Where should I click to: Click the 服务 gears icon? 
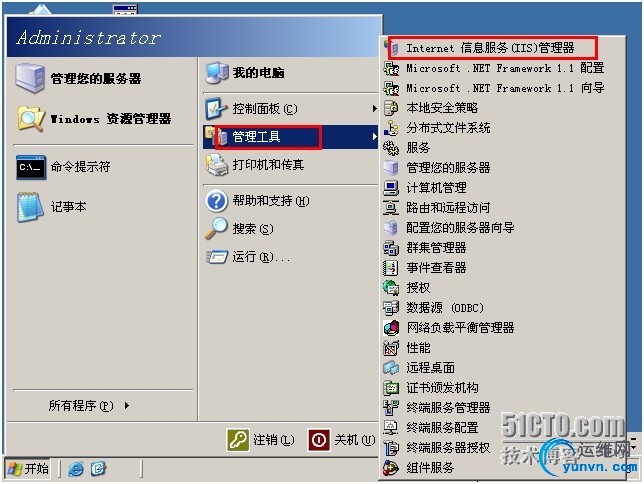[x=391, y=148]
